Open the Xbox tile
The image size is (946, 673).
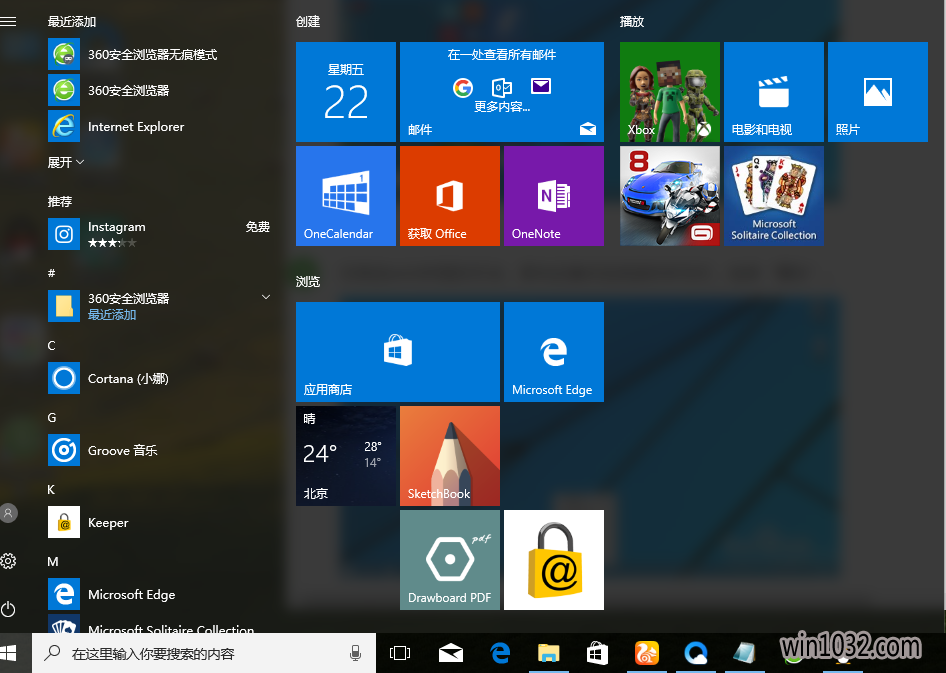(669, 92)
